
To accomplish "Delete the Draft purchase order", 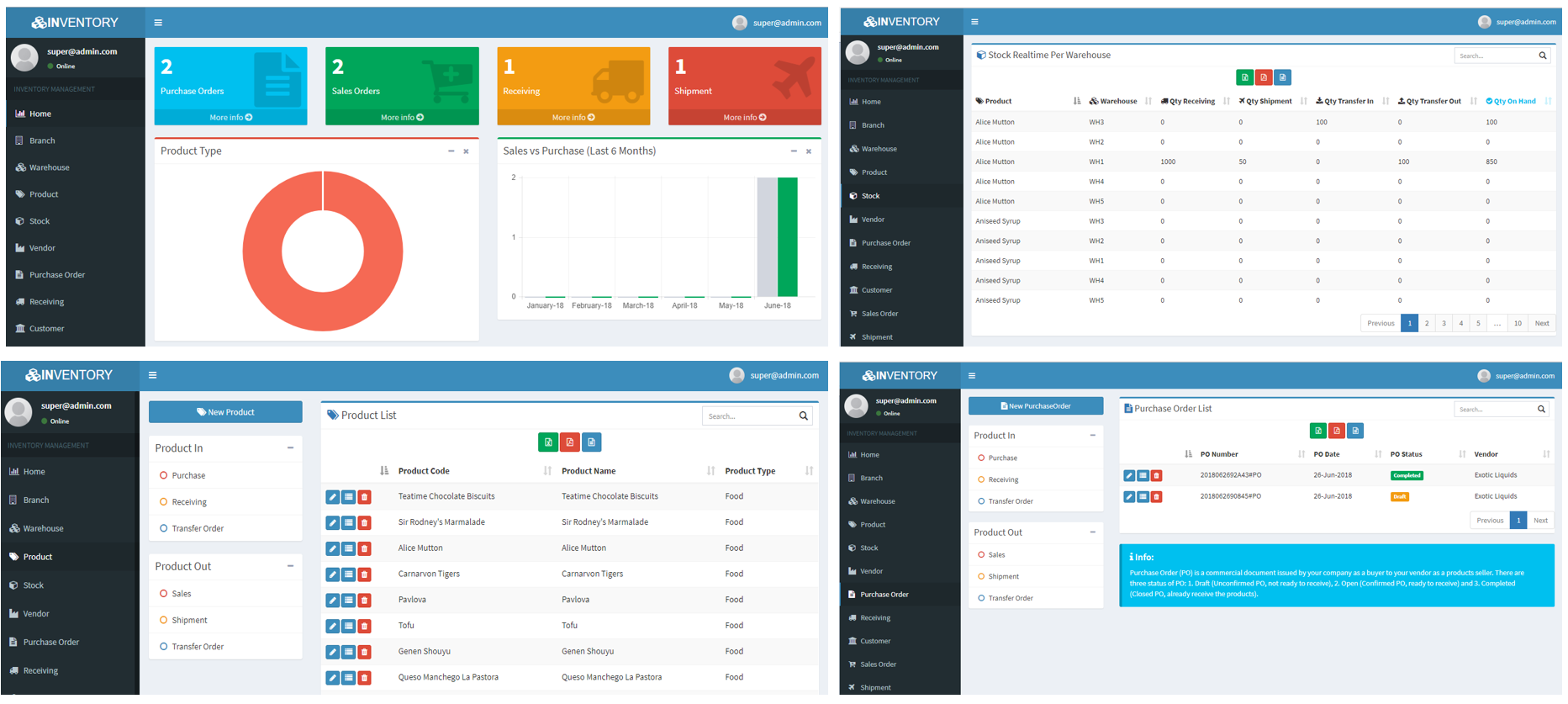I will [1156, 497].
